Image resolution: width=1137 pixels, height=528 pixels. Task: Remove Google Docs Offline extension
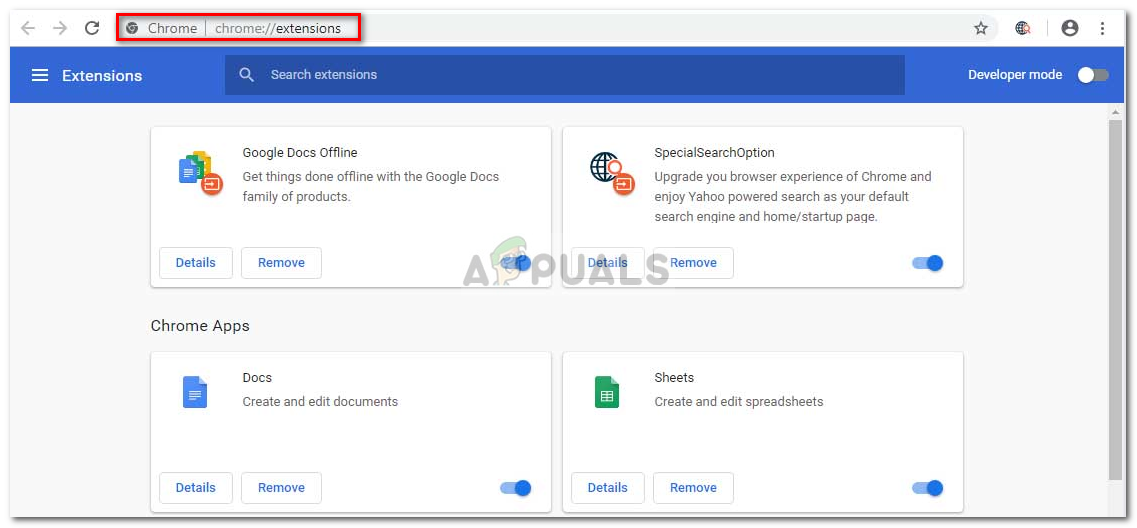click(281, 263)
